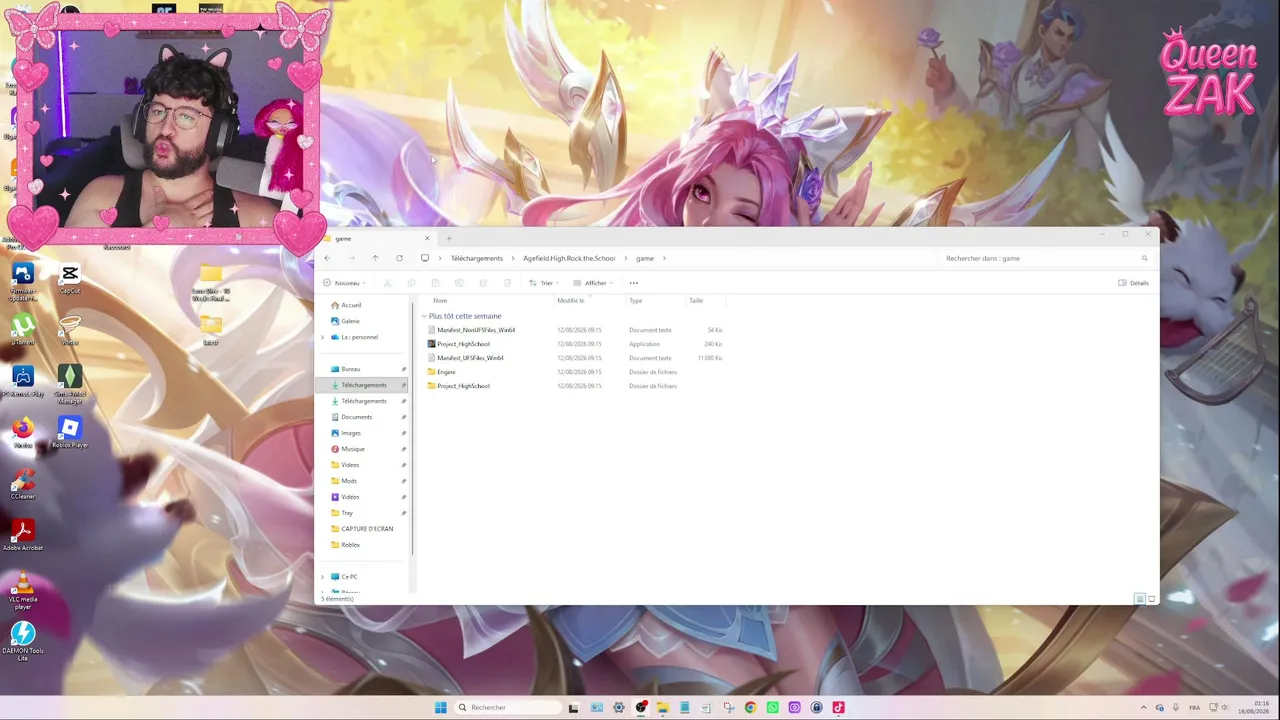1280x720 pixels.
Task: Sort files by the Taille column
Action: point(696,300)
